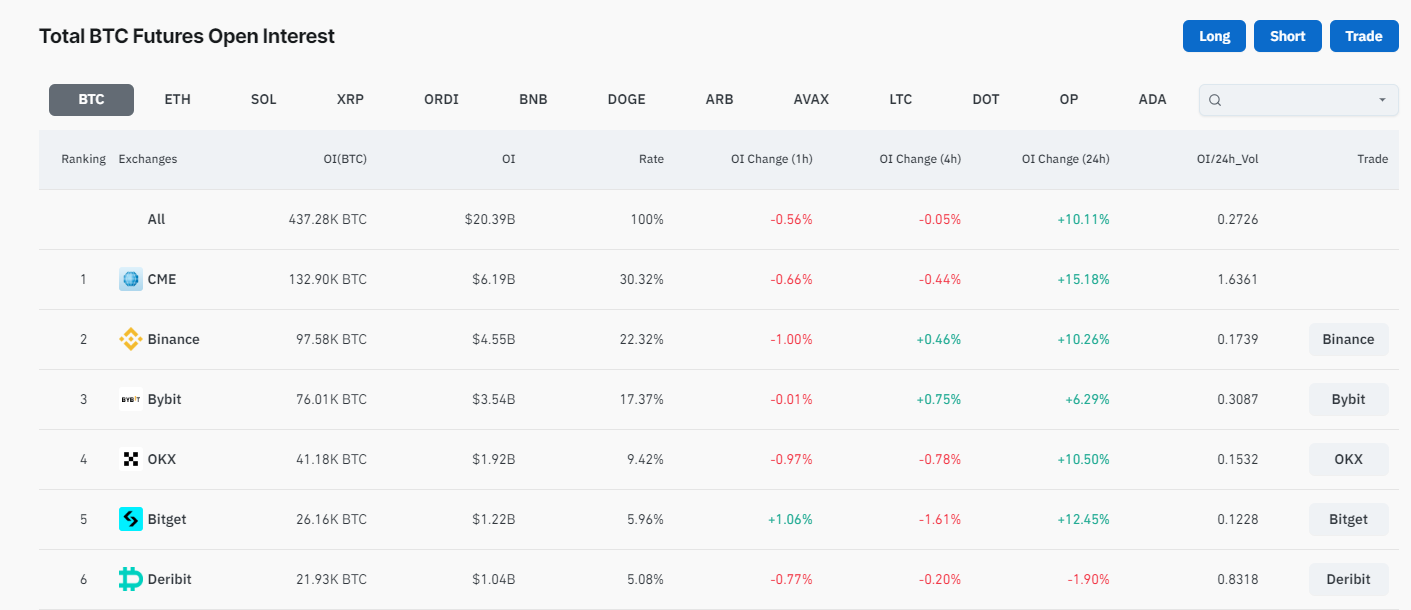Viewport: 1411px width, 610px height.
Task: Choose the DOGE coin tab
Action: point(626,99)
